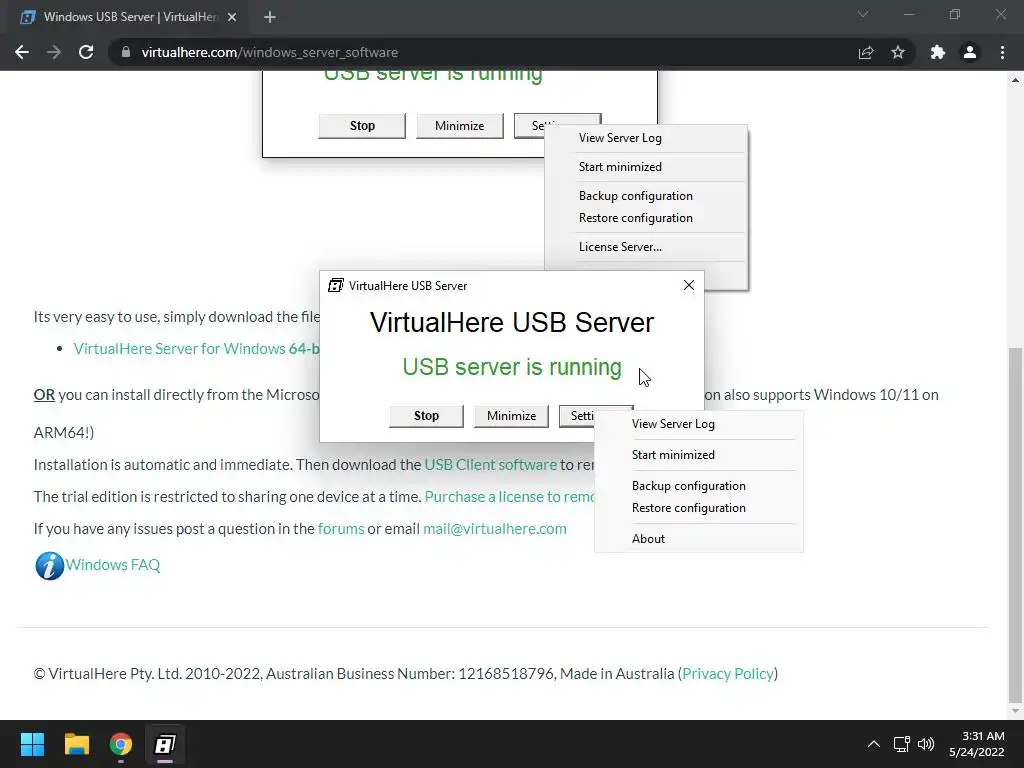
Task: Close the Windows USB Server tab
Action: coord(232,17)
